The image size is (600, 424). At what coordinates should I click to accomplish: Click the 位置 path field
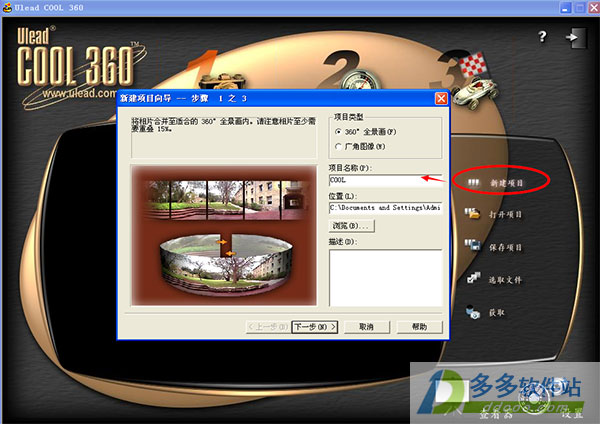pos(385,208)
